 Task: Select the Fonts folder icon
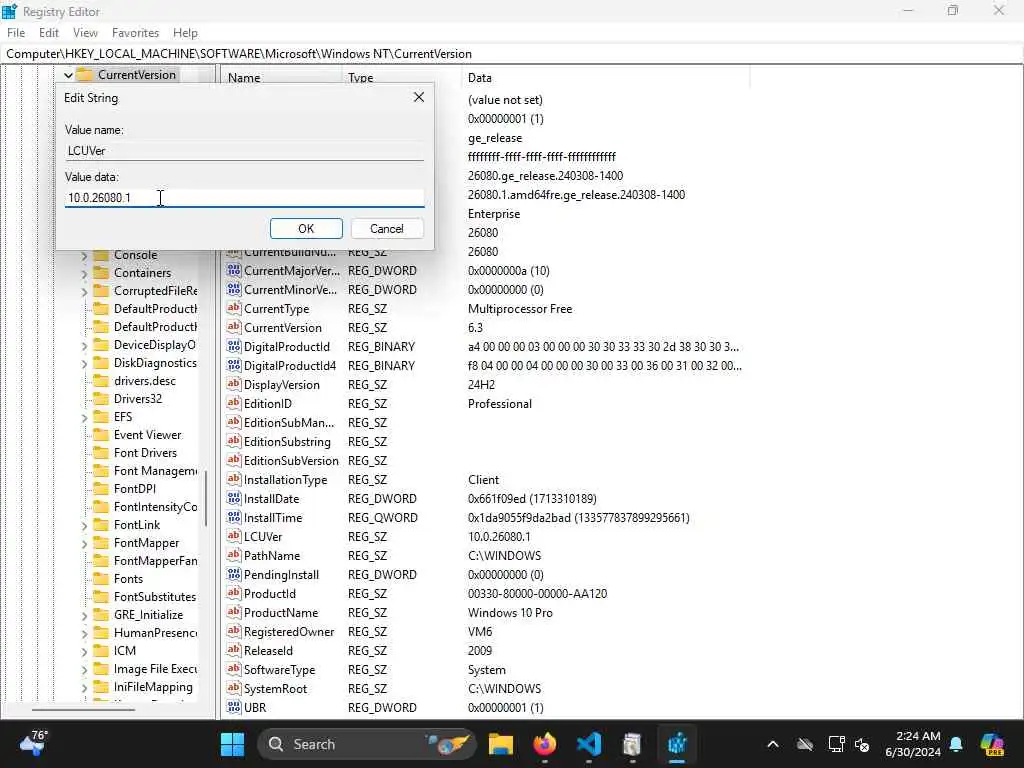101,579
